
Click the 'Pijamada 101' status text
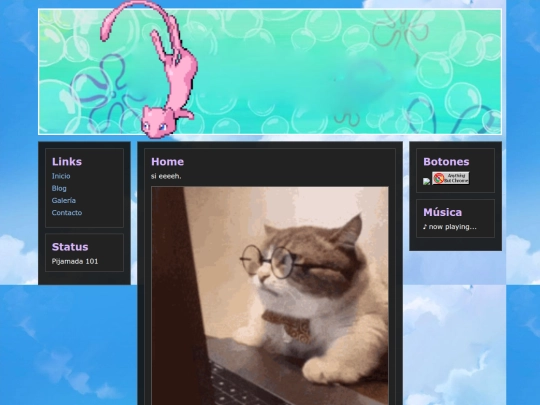point(75,261)
